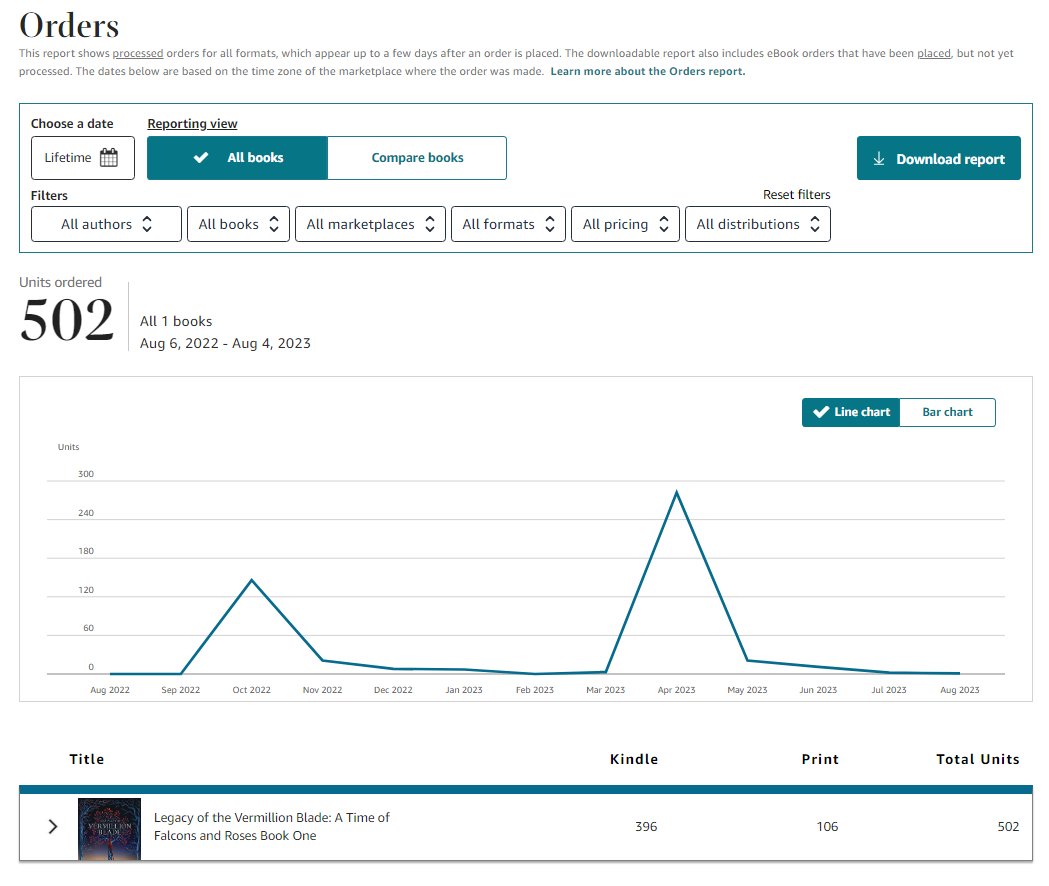Click the Kindle value 396

pos(646,826)
